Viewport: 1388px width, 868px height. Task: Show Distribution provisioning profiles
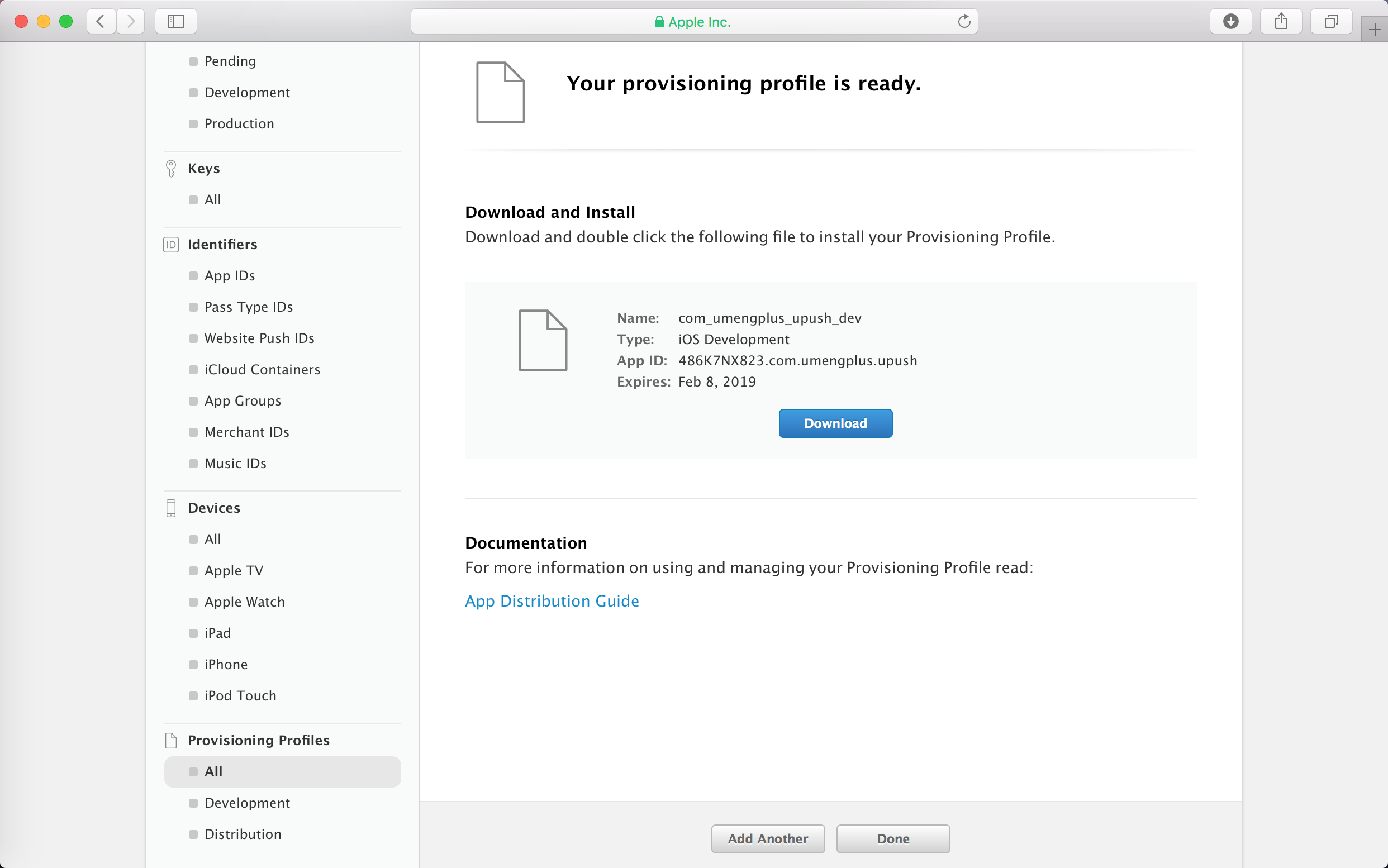243,834
